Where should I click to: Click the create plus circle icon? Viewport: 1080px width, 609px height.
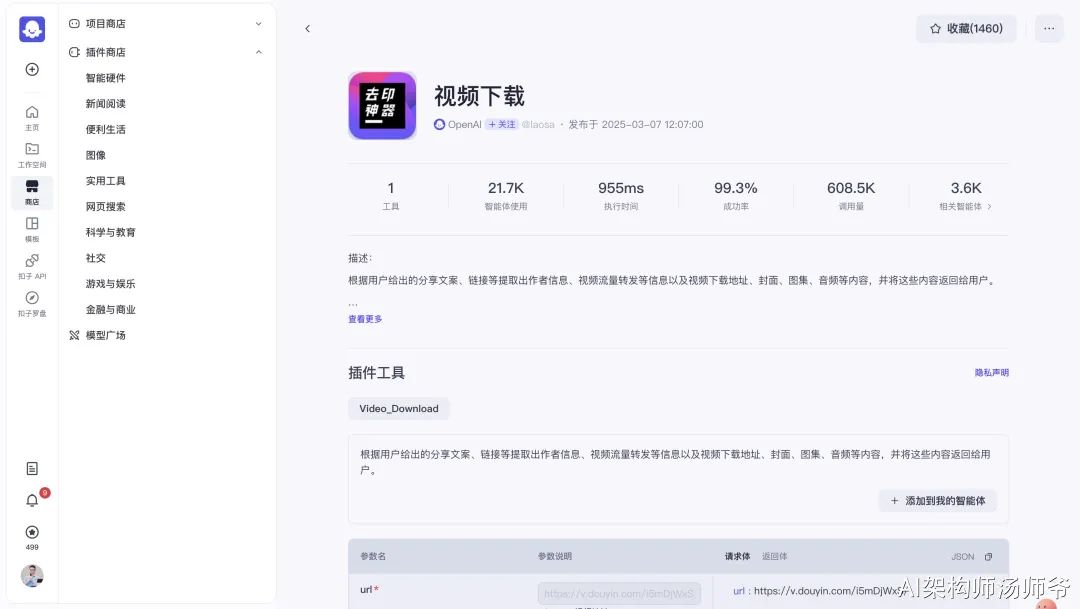(x=32, y=70)
